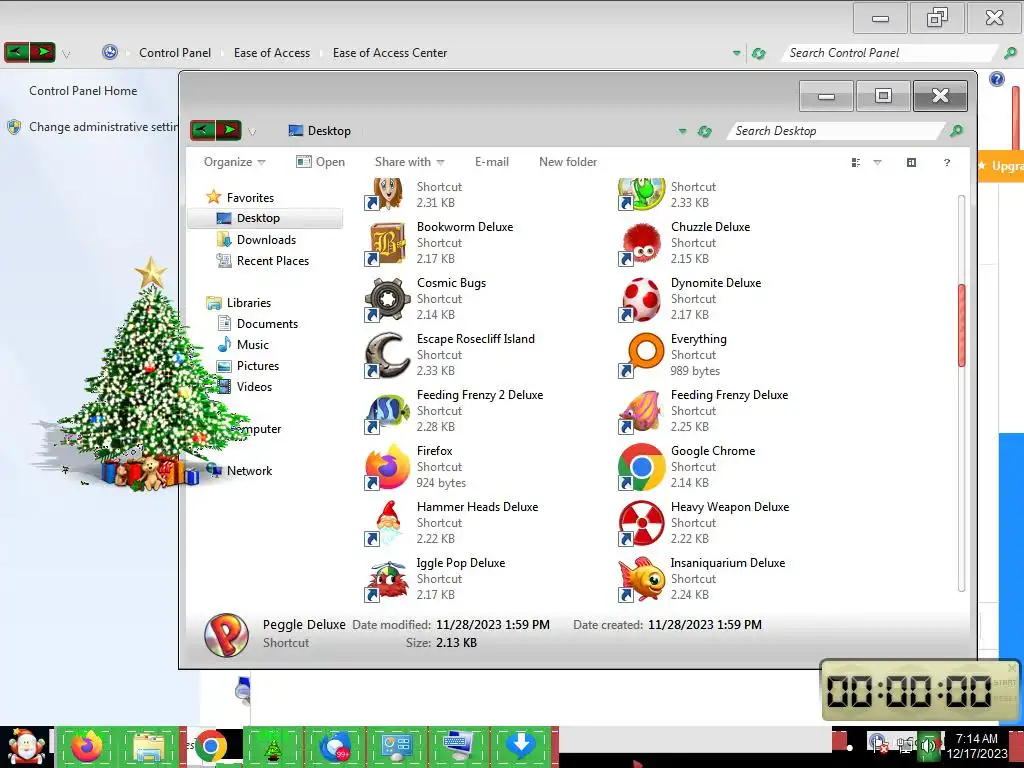Image resolution: width=1024 pixels, height=768 pixels.
Task: Select the Google Chrome shortcut icon in folder
Action: click(641, 468)
